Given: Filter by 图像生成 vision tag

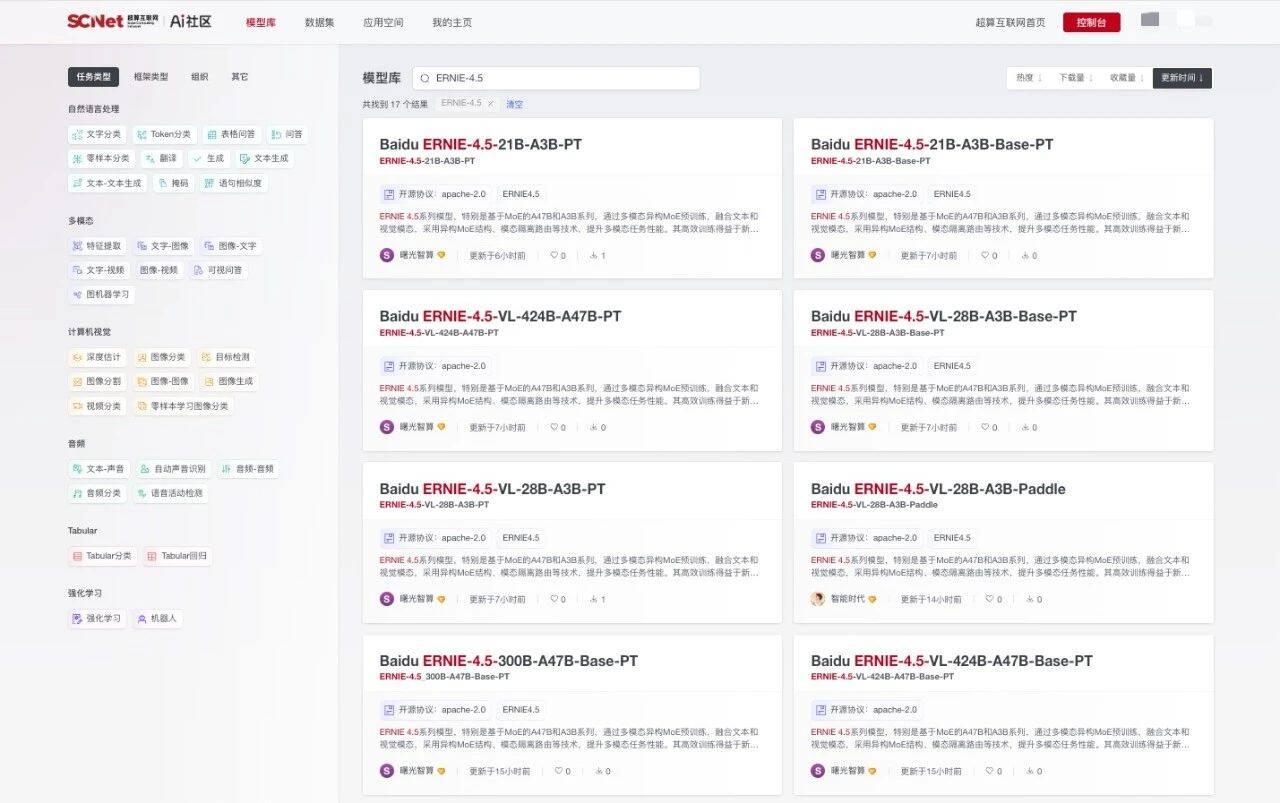Looking at the screenshot, I should click(x=228, y=381).
